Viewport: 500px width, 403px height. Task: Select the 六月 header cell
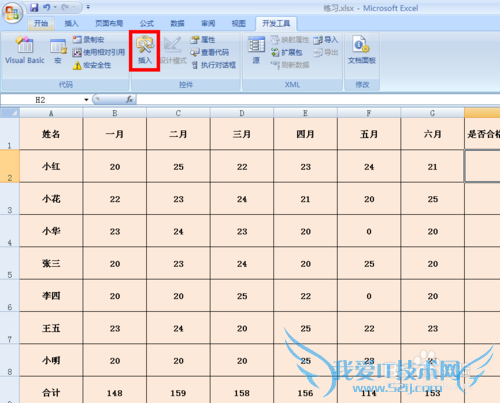click(x=432, y=134)
